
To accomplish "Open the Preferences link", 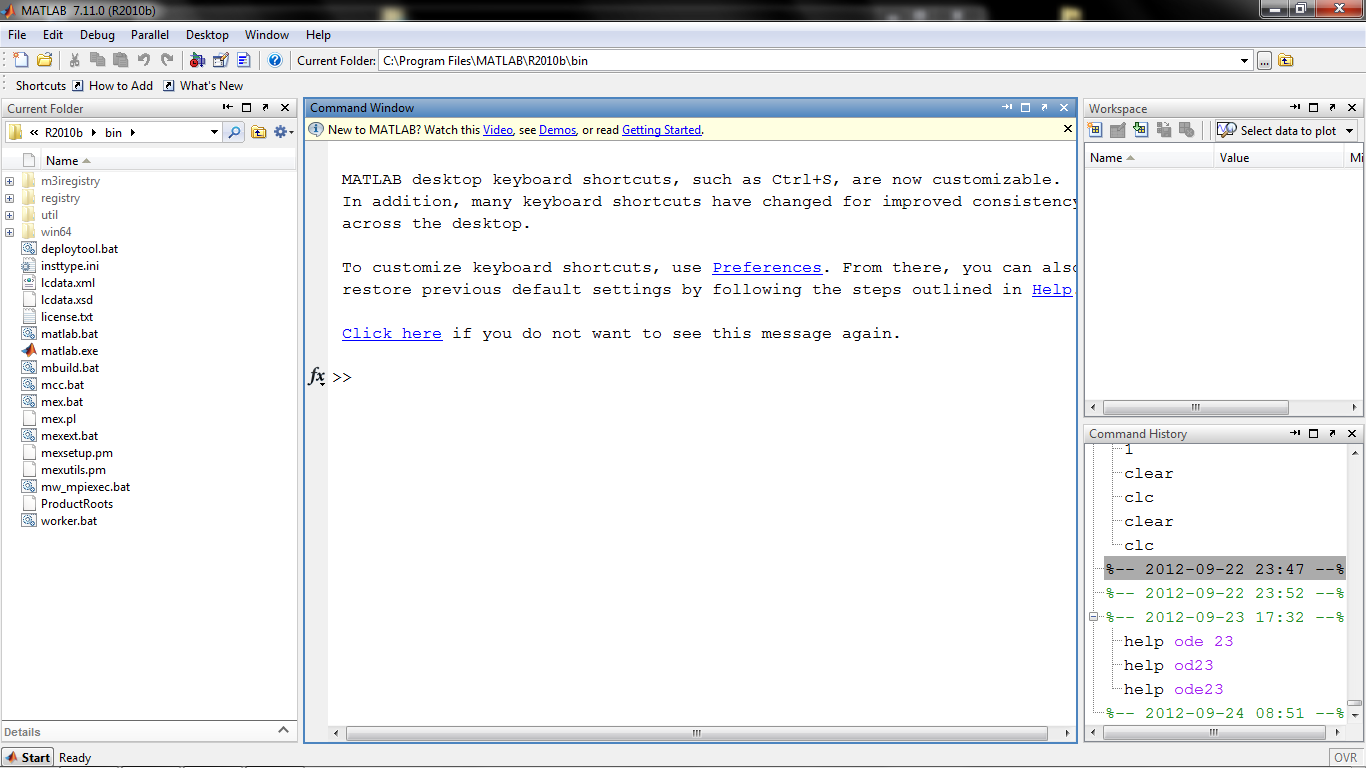I will (767, 268).
